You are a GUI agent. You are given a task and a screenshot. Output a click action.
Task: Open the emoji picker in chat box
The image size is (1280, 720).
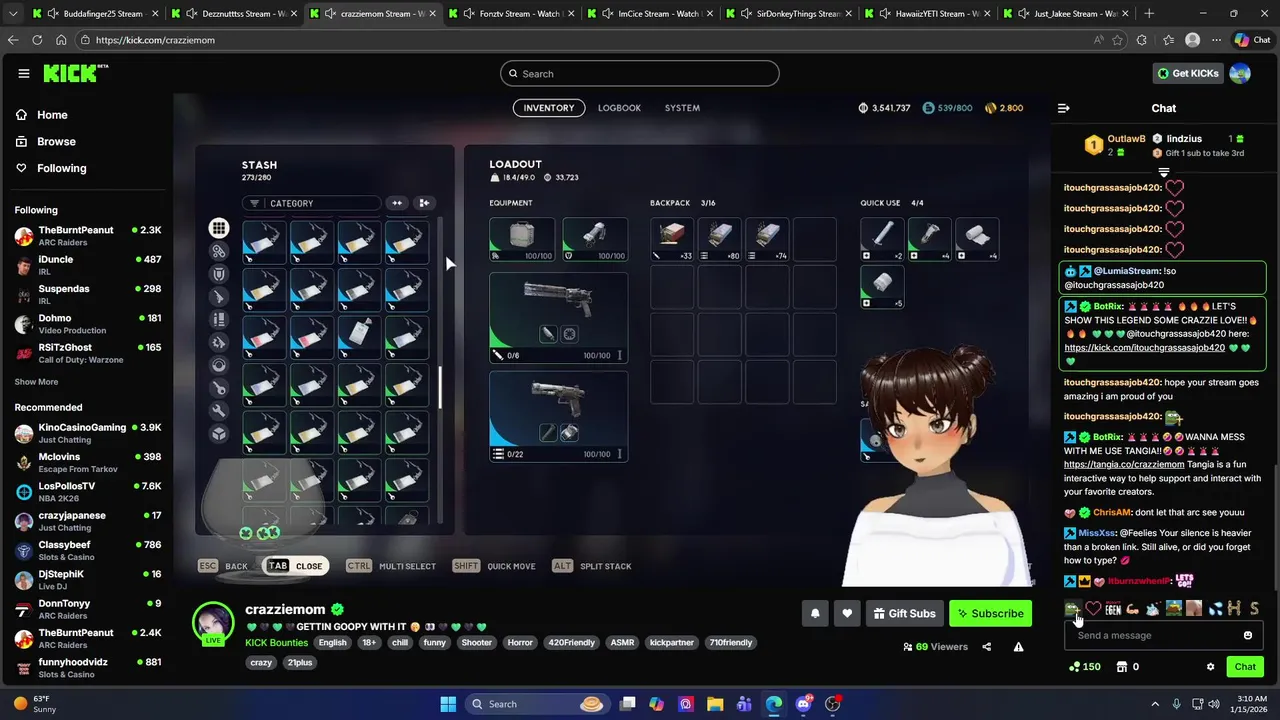1248,635
